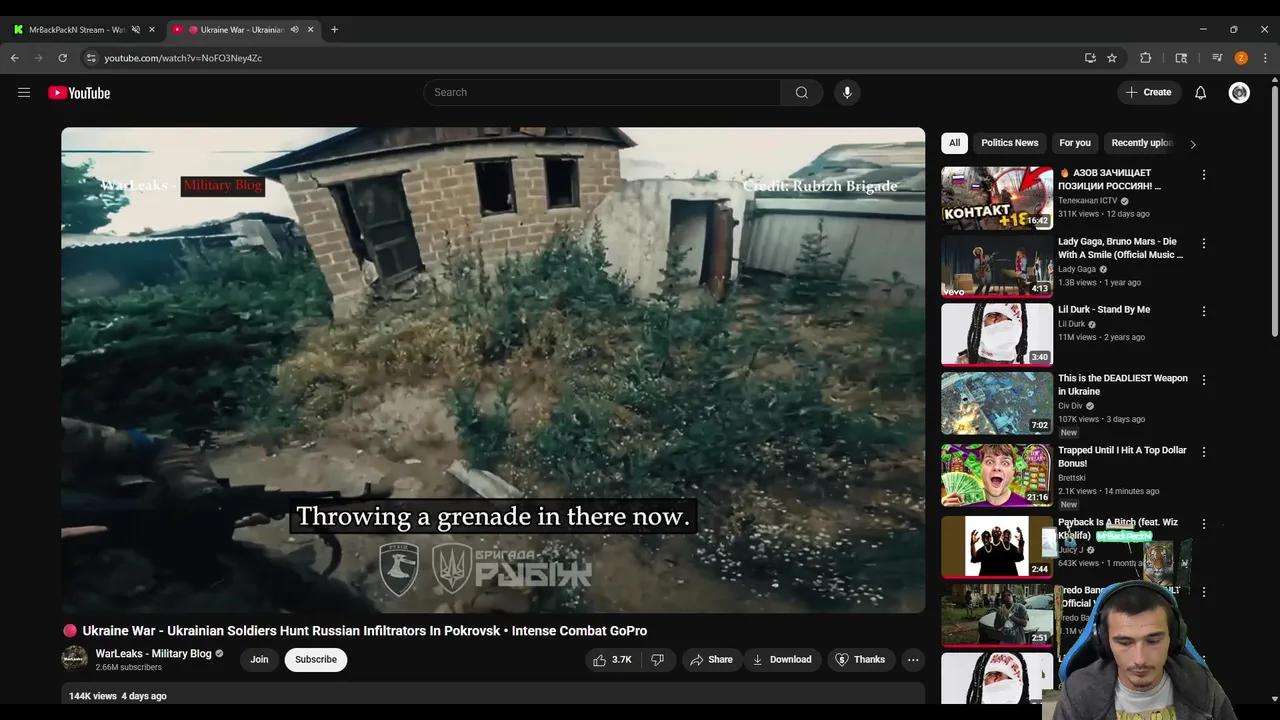Select the For you chip
Viewport: 1280px width, 720px height.
(x=1075, y=143)
